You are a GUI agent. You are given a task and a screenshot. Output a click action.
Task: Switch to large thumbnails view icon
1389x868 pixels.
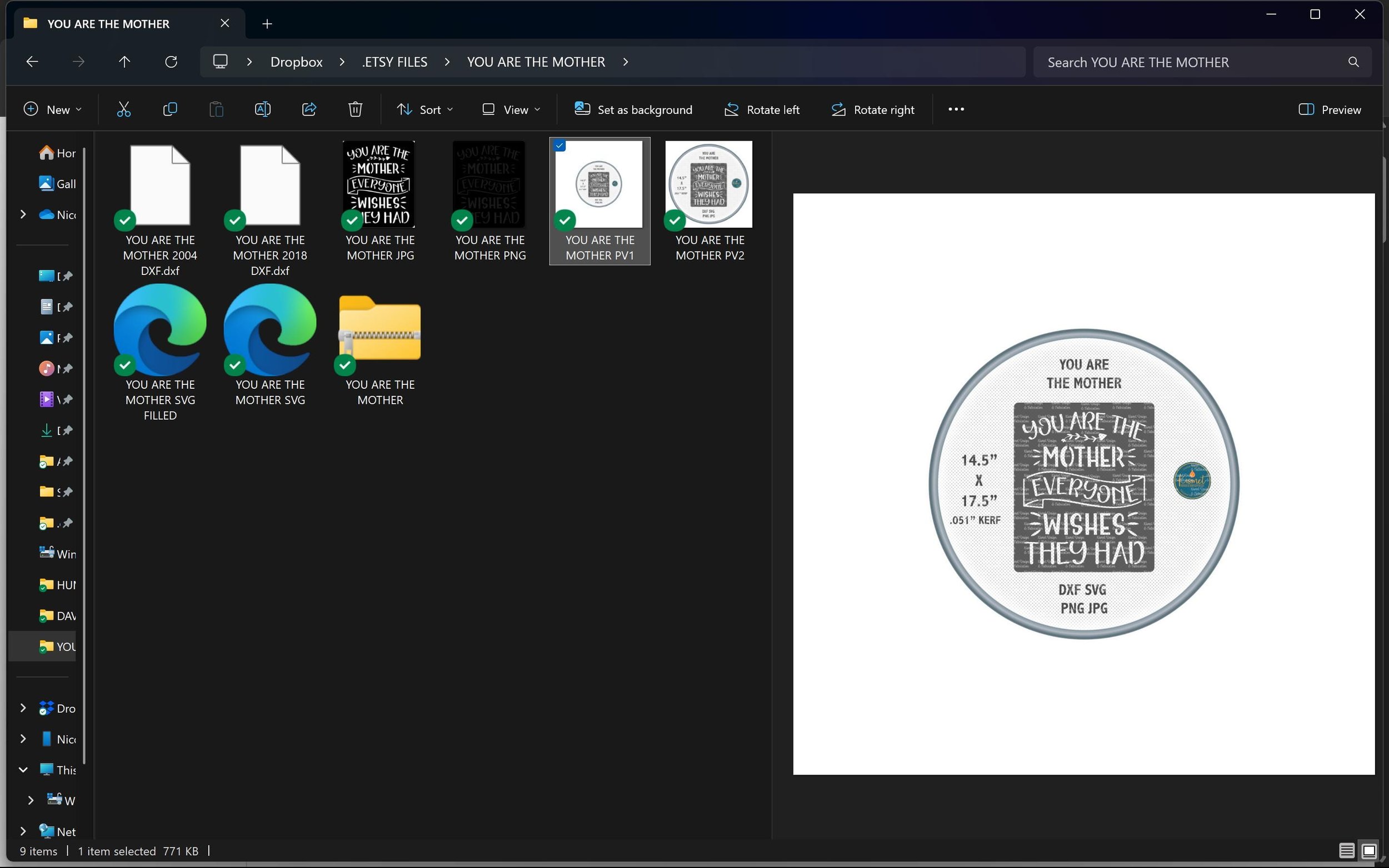click(1369, 851)
